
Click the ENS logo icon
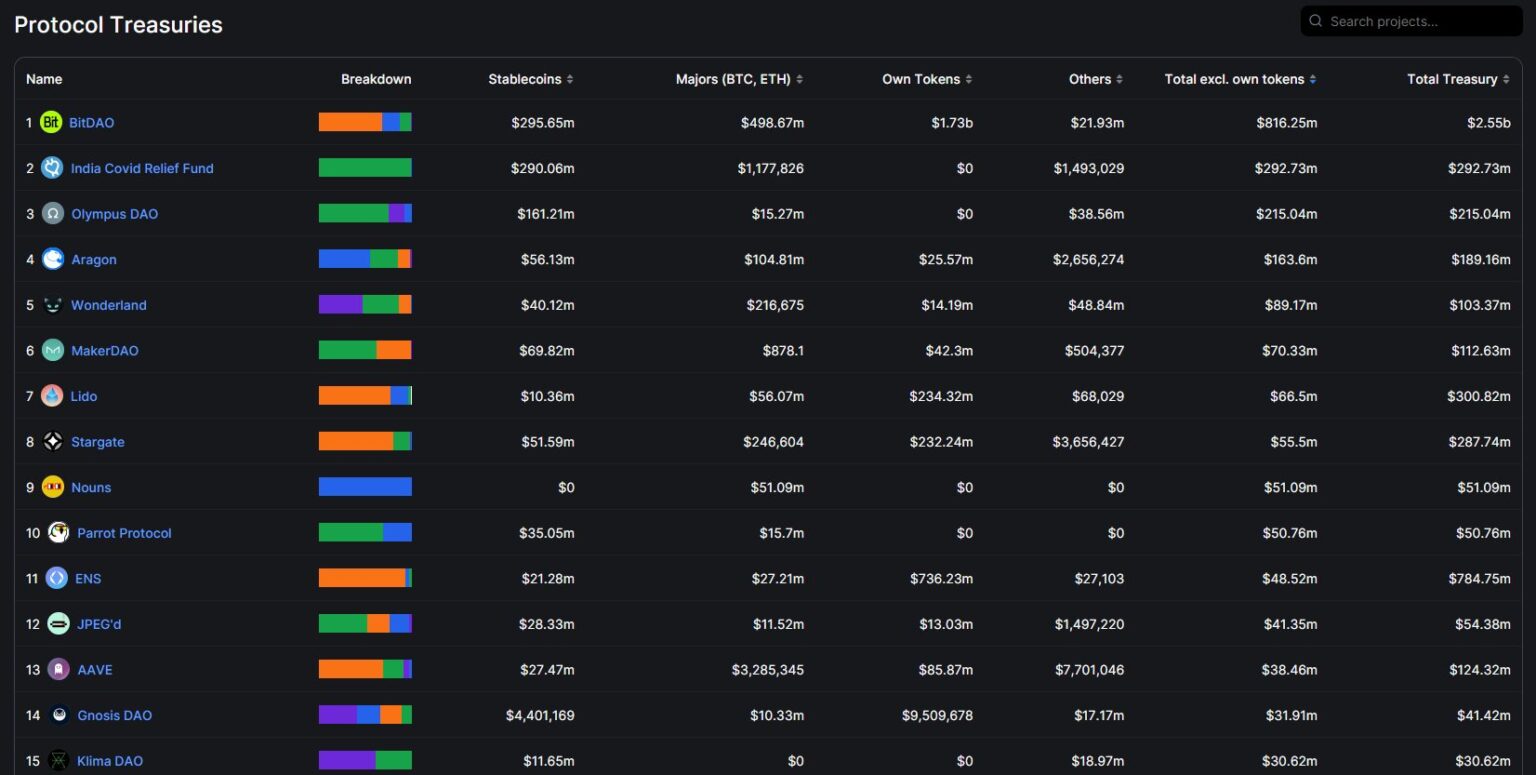(x=57, y=579)
